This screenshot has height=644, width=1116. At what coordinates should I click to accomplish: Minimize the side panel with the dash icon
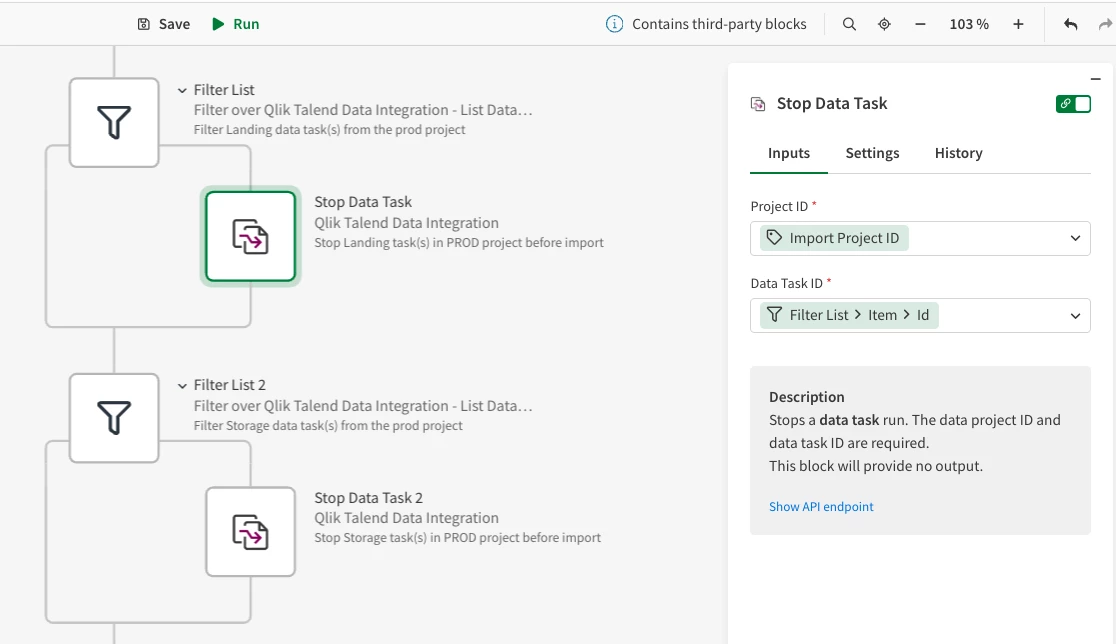point(1095,79)
